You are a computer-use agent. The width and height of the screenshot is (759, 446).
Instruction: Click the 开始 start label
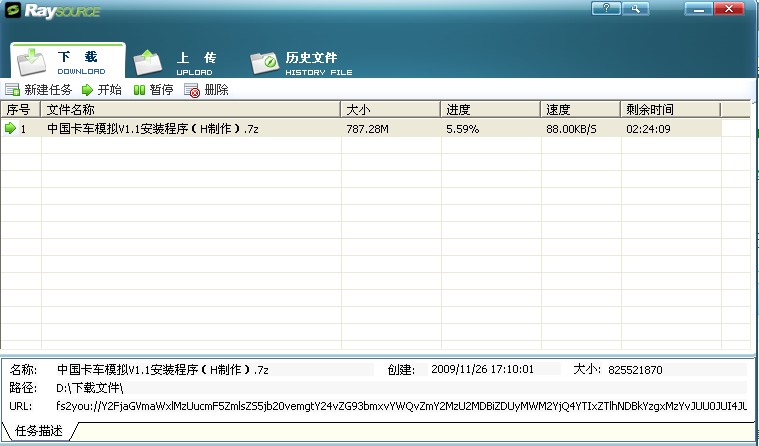(109, 90)
